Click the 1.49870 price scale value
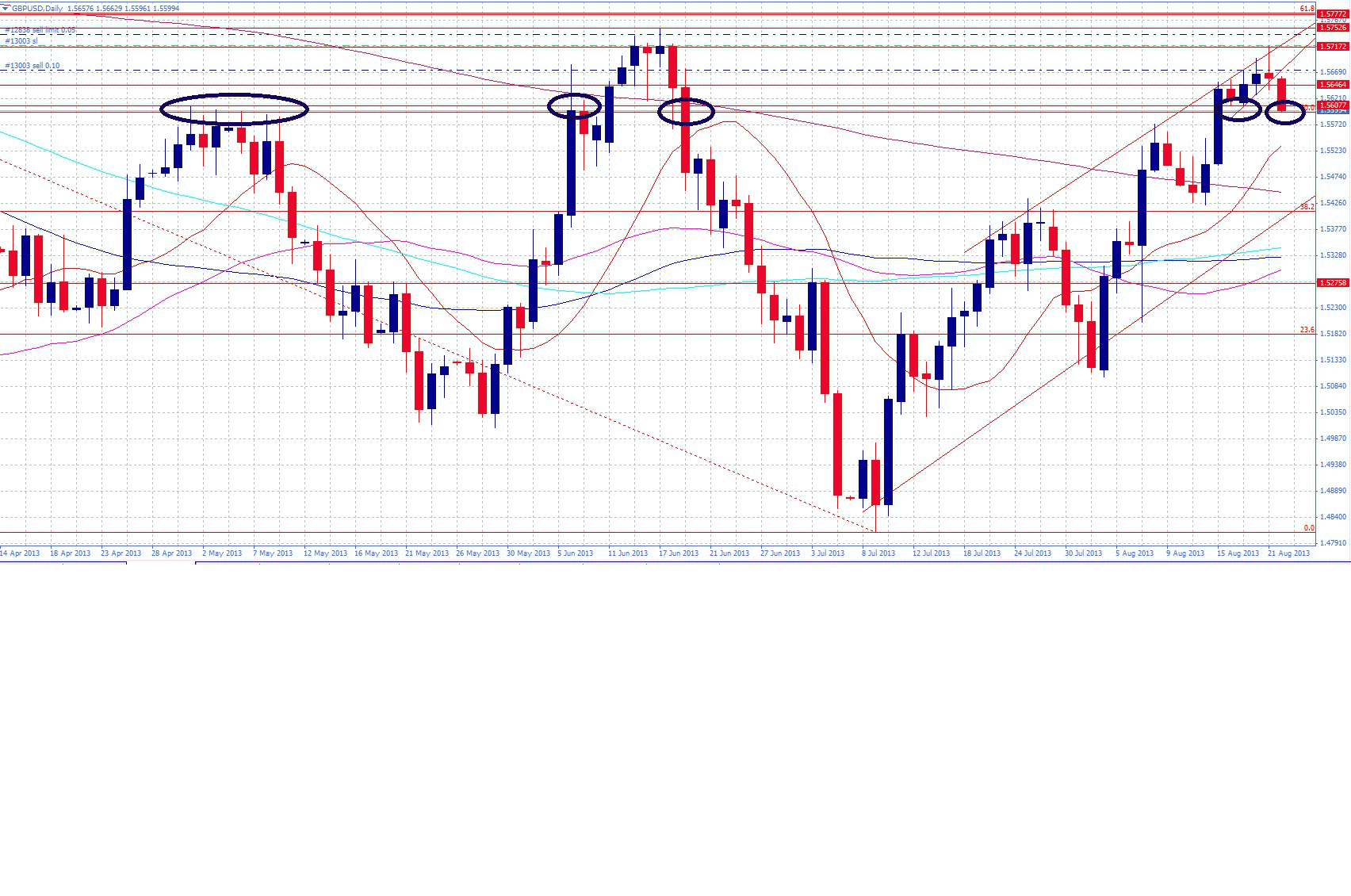The height and width of the screenshot is (896, 1351). click(1334, 438)
